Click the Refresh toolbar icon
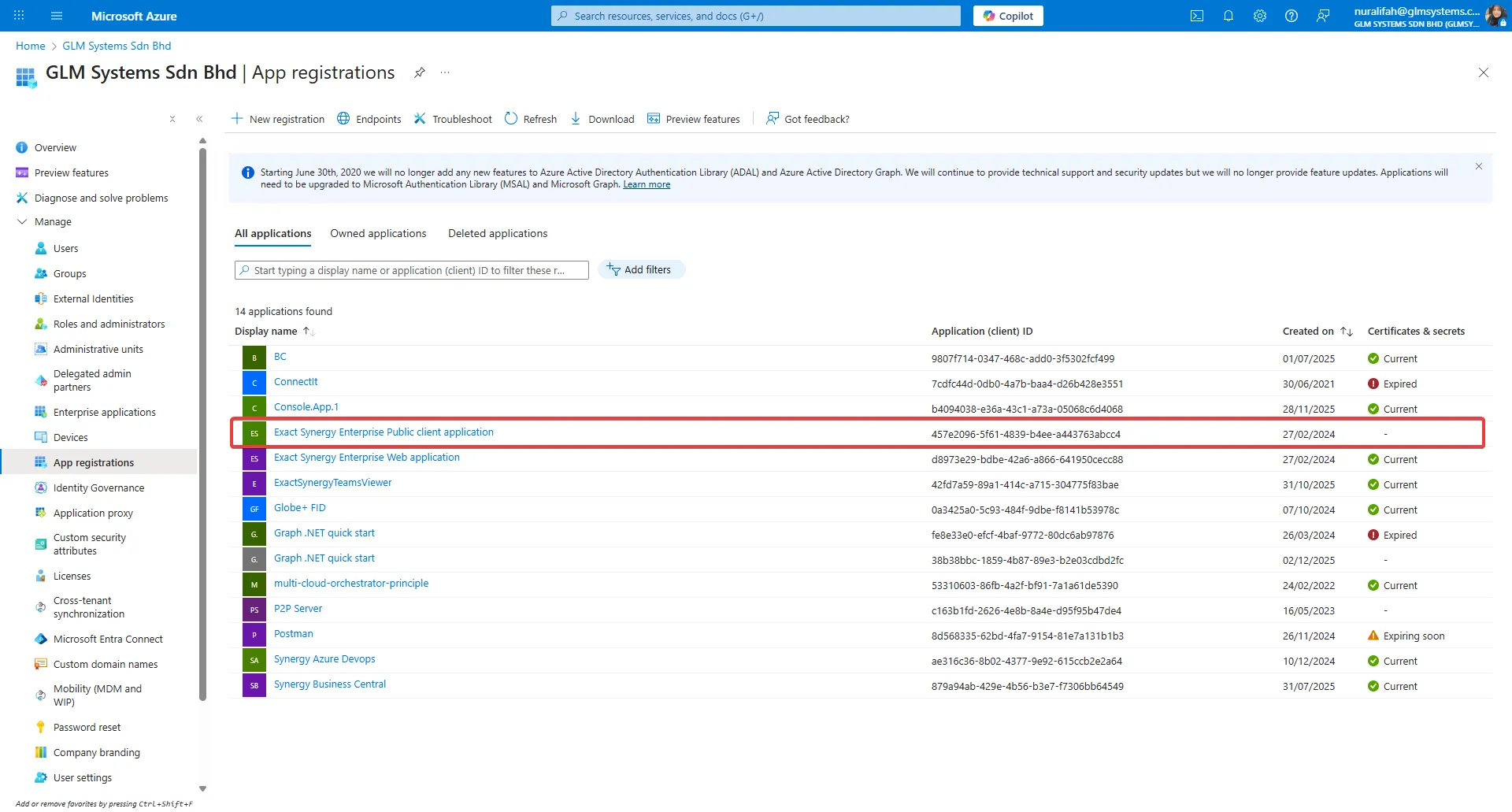Viewport: 1512px width, 812px height. click(x=530, y=119)
